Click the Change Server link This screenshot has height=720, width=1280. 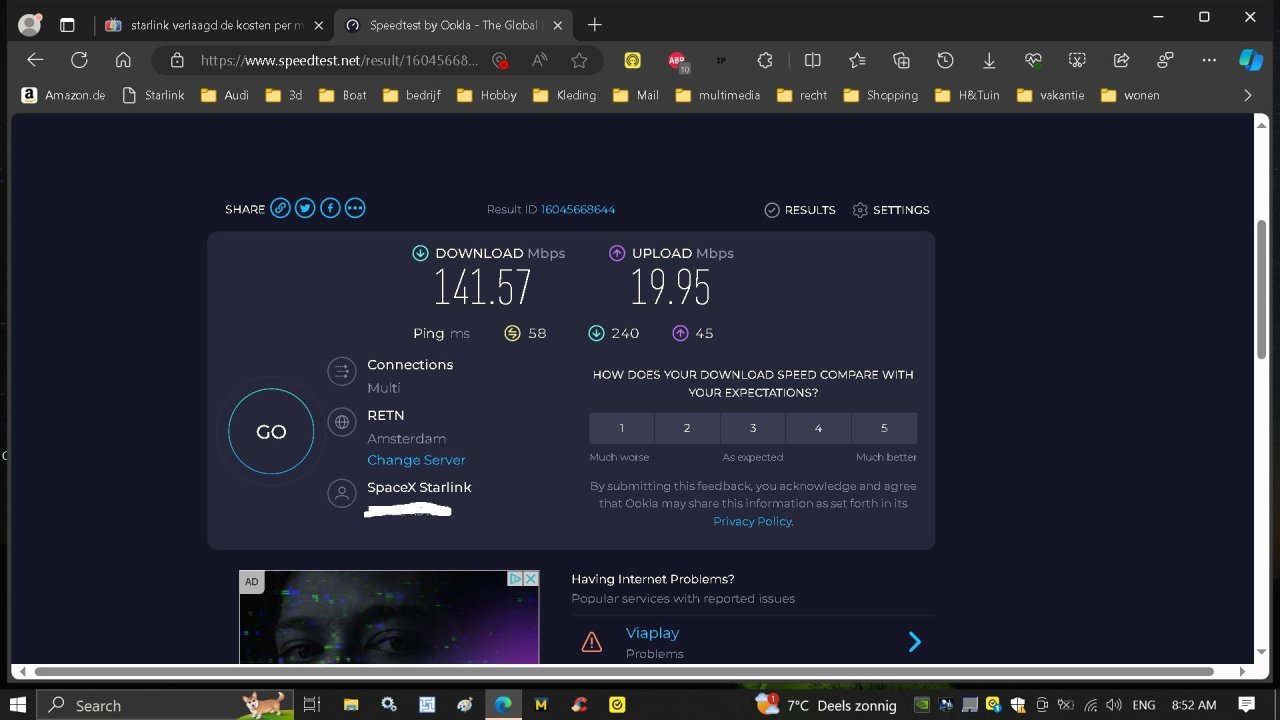[x=416, y=460]
